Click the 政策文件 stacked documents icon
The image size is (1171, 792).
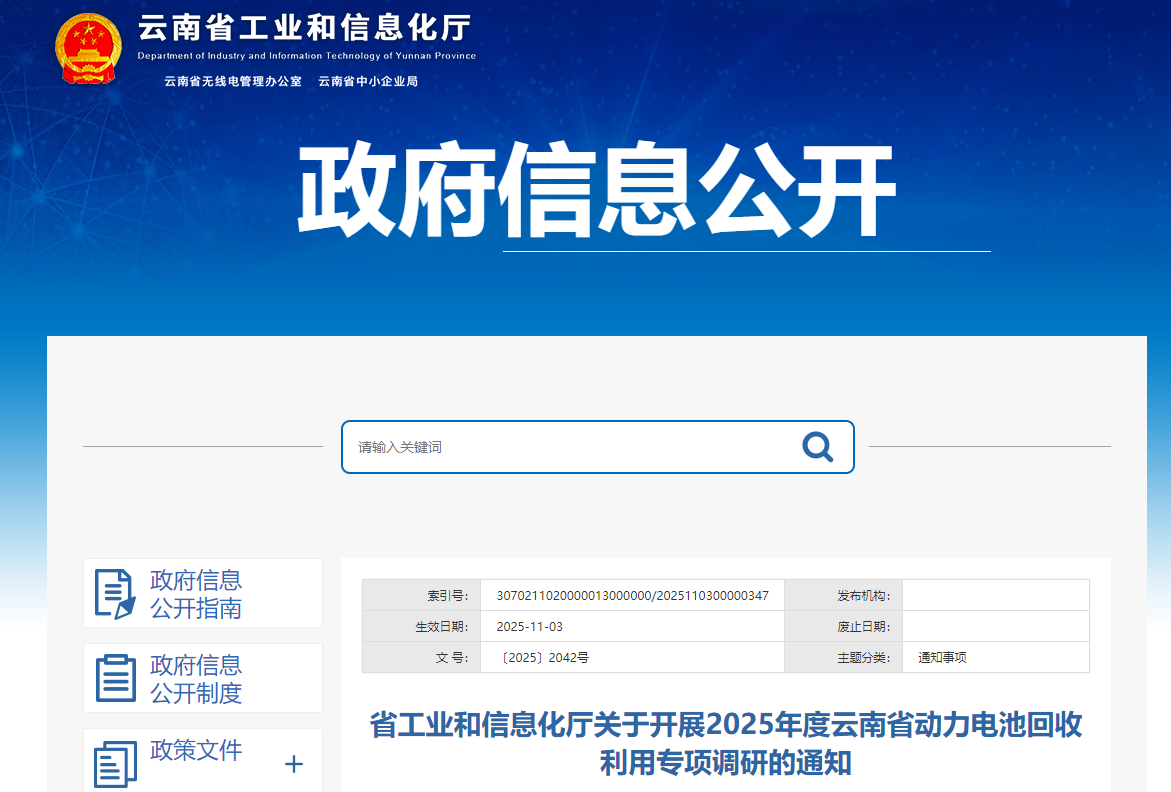point(115,765)
